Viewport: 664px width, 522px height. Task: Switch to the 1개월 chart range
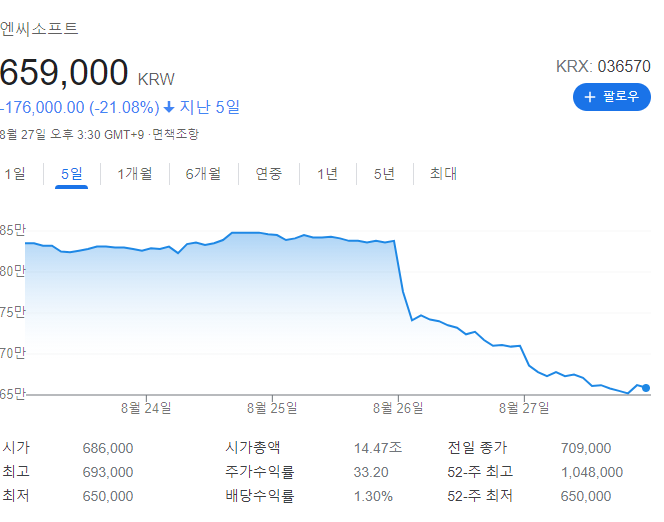tap(134, 174)
